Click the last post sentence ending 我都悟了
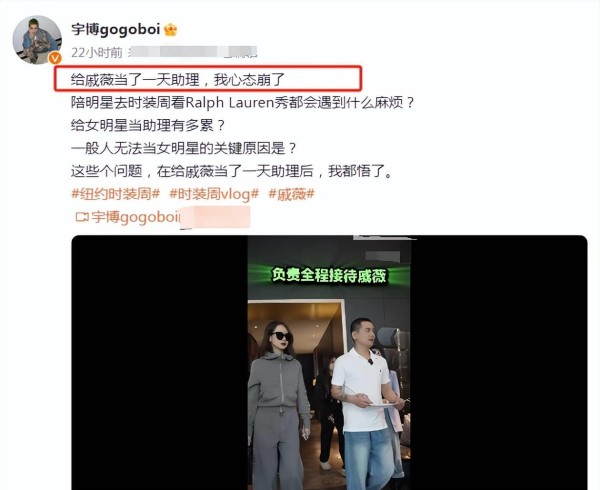Viewport: 600px width, 490px height. click(232, 171)
